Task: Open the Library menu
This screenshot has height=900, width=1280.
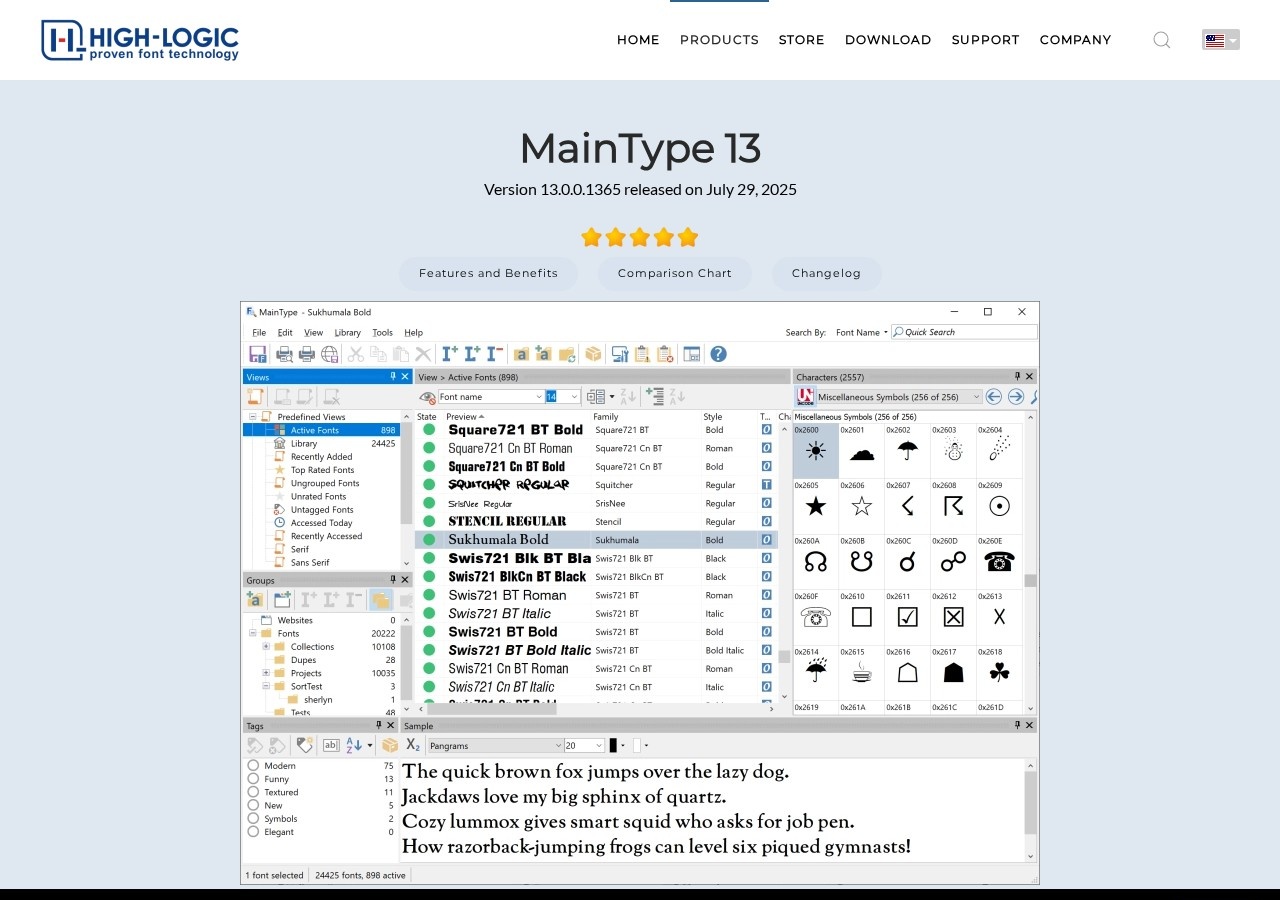Action: tap(347, 332)
